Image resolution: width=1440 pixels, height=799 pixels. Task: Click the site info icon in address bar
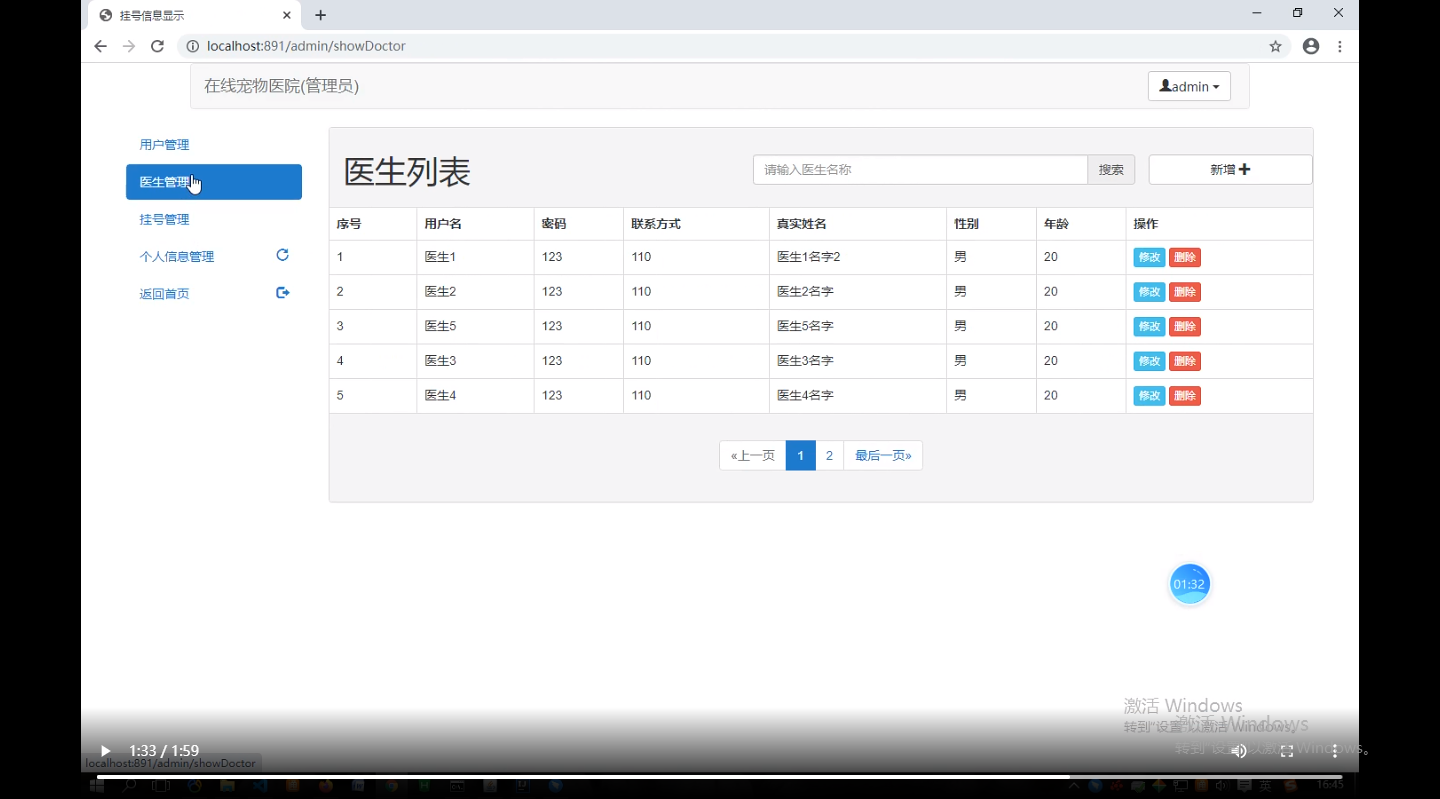point(193,46)
